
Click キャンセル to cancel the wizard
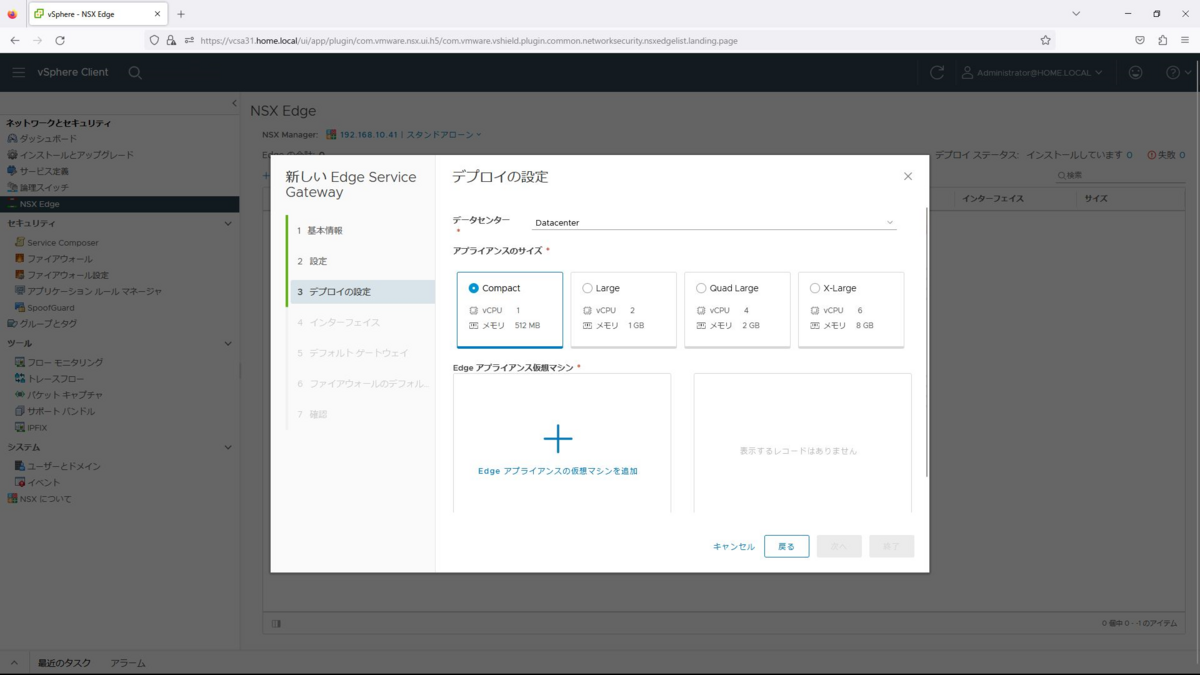point(734,547)
